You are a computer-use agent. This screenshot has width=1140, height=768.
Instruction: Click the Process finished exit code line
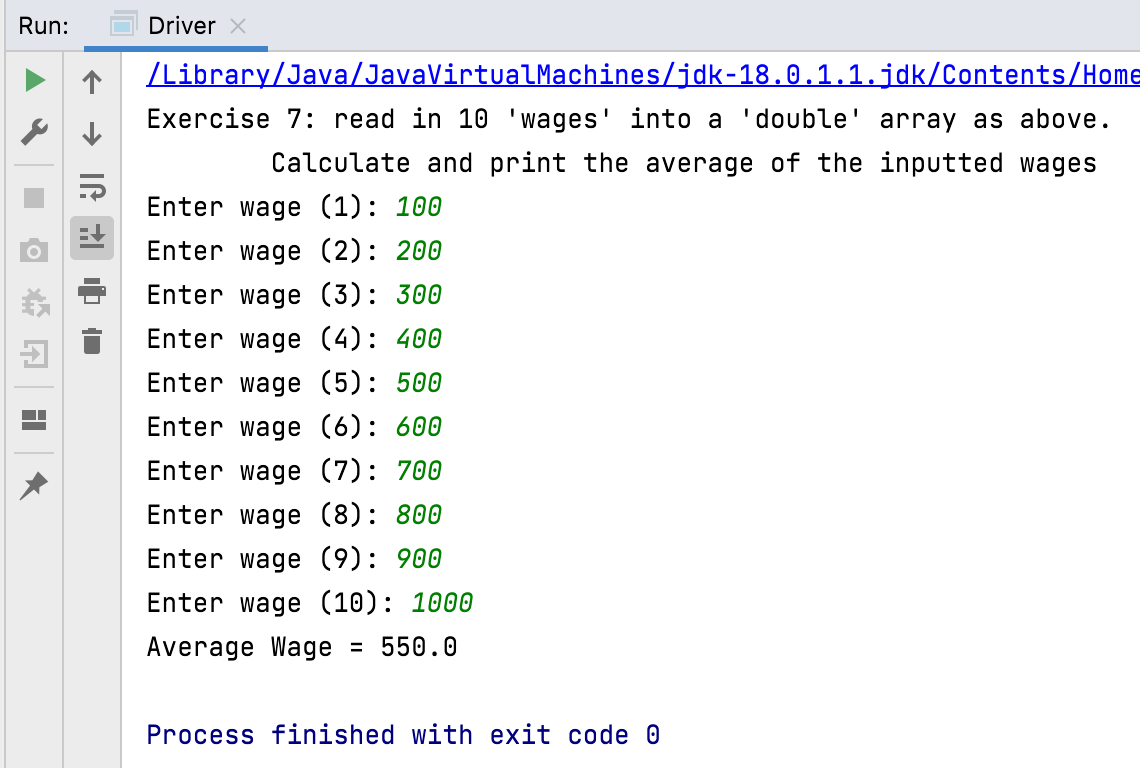(x=403, y=735)
